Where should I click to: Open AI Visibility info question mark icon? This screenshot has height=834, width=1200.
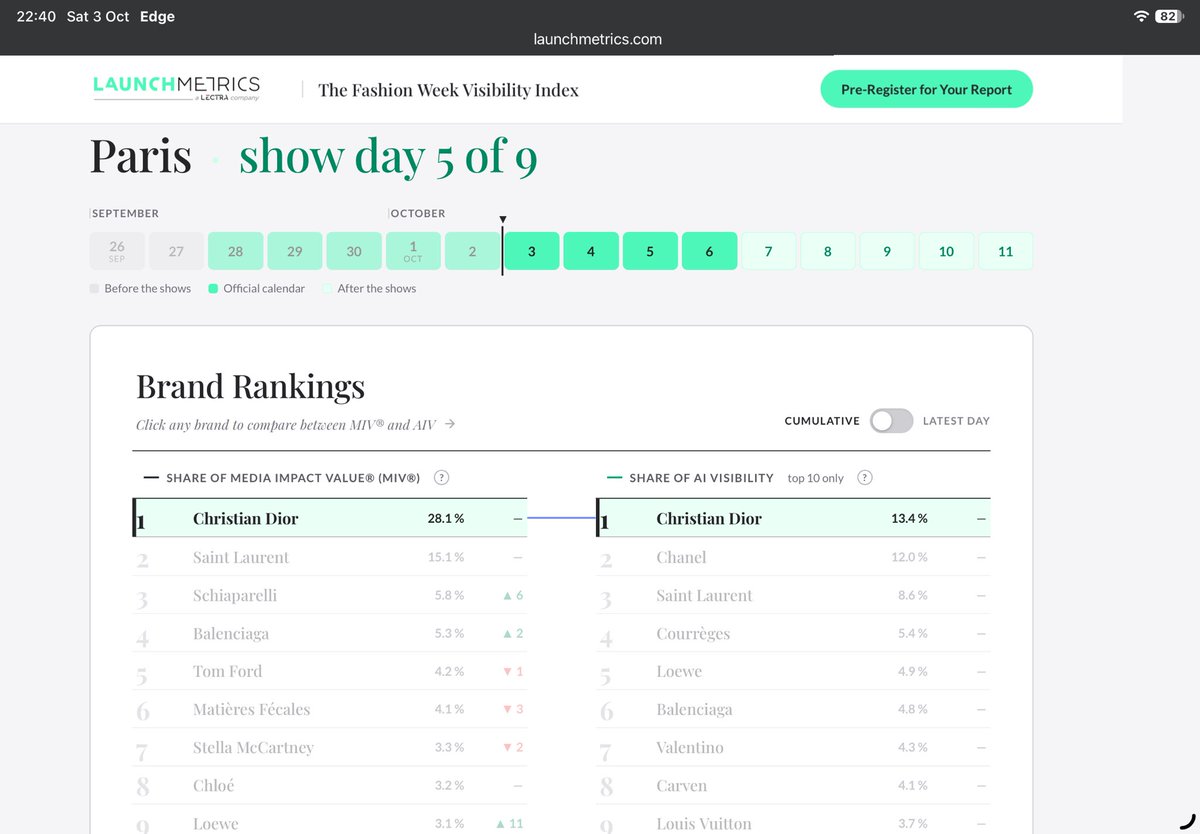865,478
